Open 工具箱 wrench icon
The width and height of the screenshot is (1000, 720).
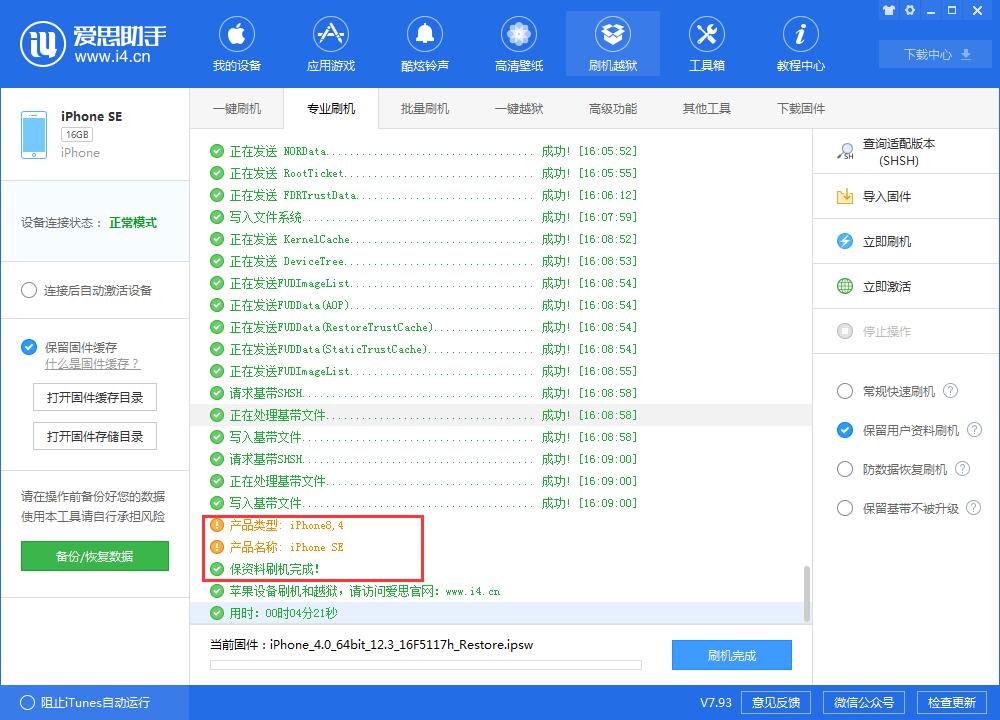pyautogui.click(x=707, y=34)
